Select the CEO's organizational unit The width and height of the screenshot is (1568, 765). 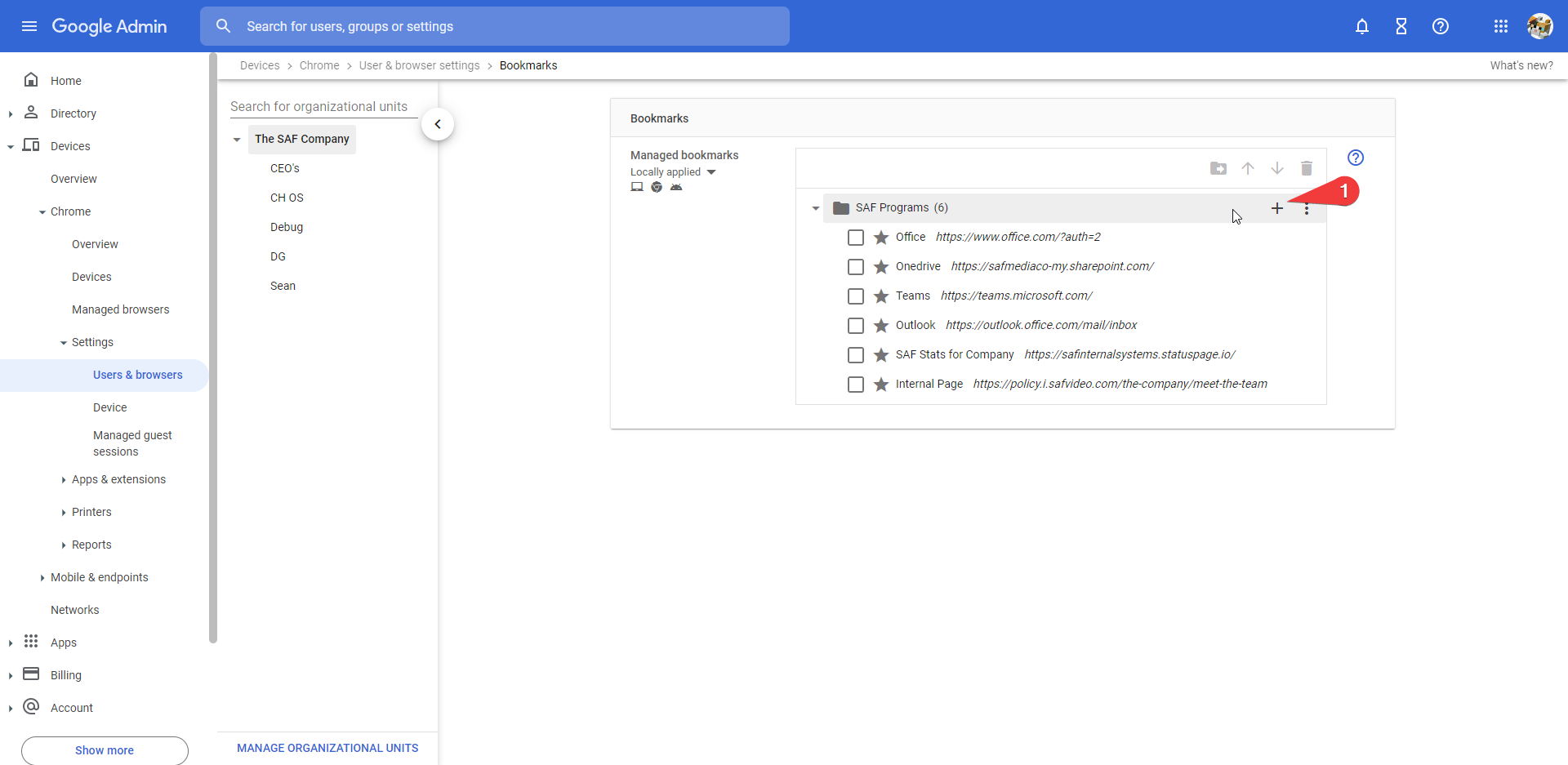[285, 168]
